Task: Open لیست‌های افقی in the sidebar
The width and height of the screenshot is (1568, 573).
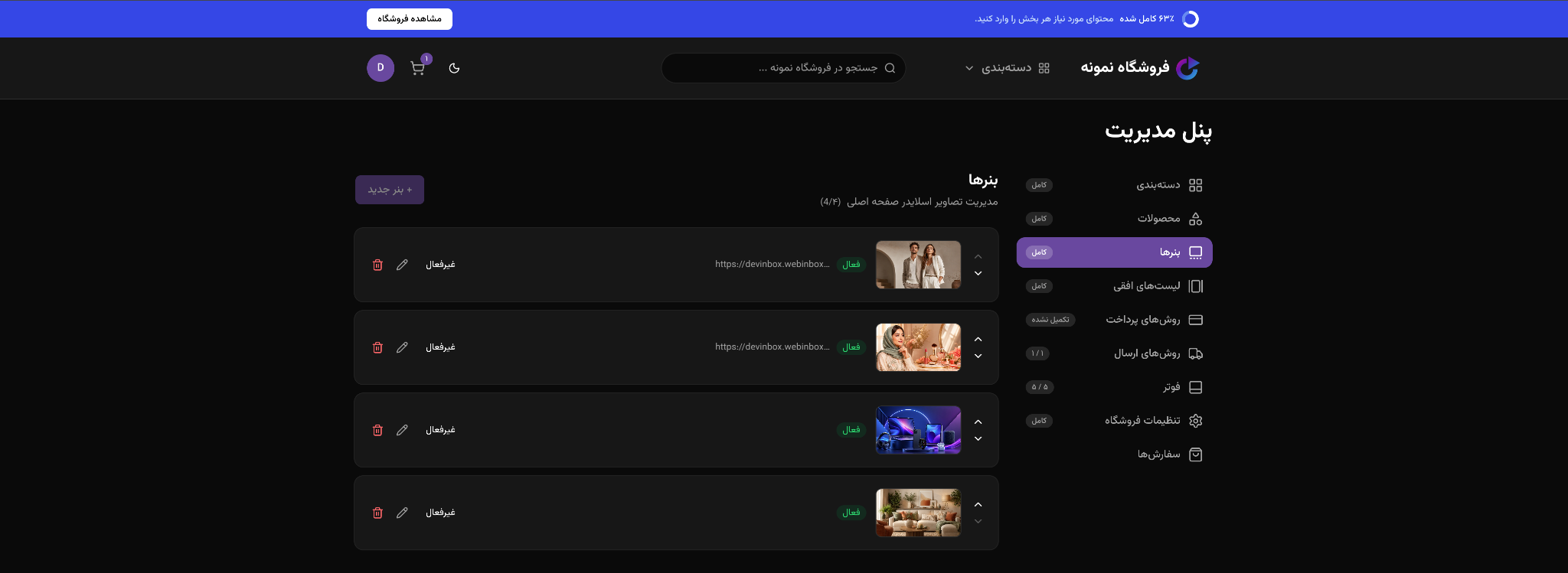Action: tap(1115, 286)
